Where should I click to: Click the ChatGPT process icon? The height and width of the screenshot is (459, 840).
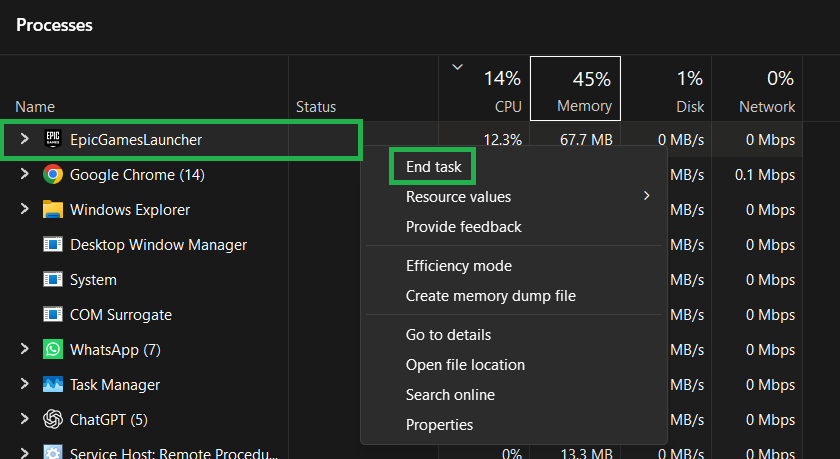(53, 420)
